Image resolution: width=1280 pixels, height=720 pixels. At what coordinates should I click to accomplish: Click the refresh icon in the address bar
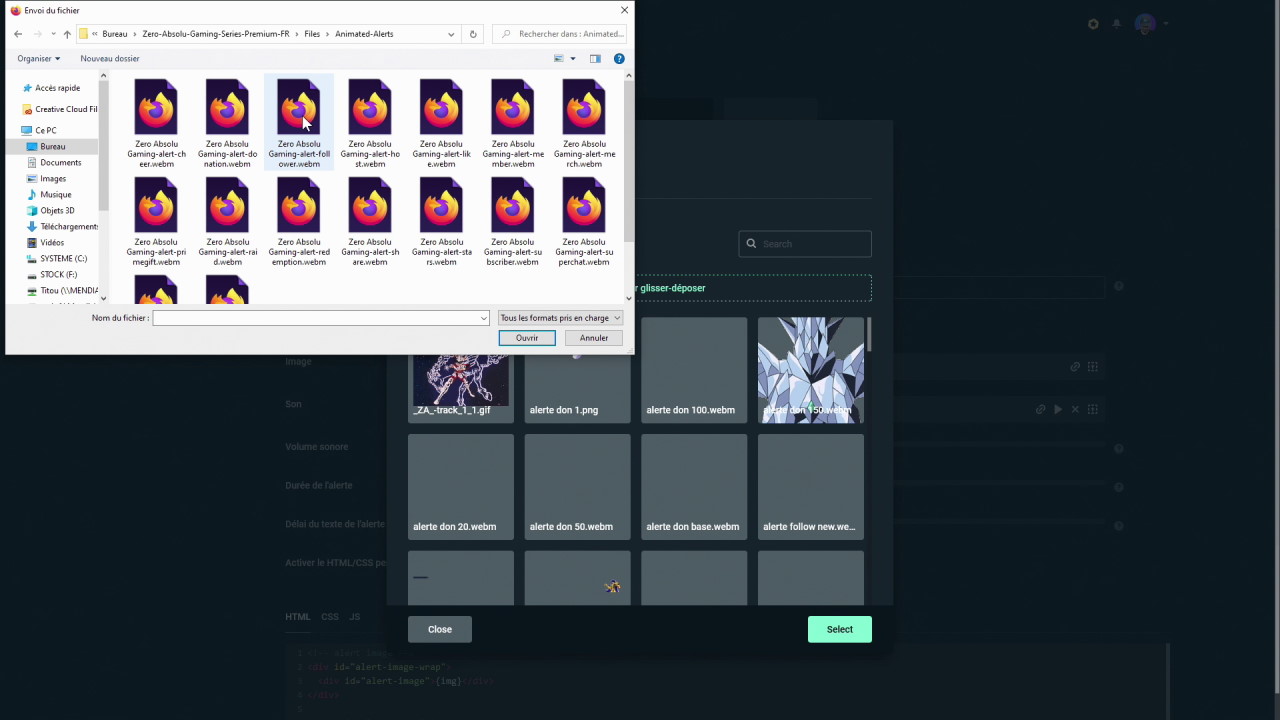point(472,33)
